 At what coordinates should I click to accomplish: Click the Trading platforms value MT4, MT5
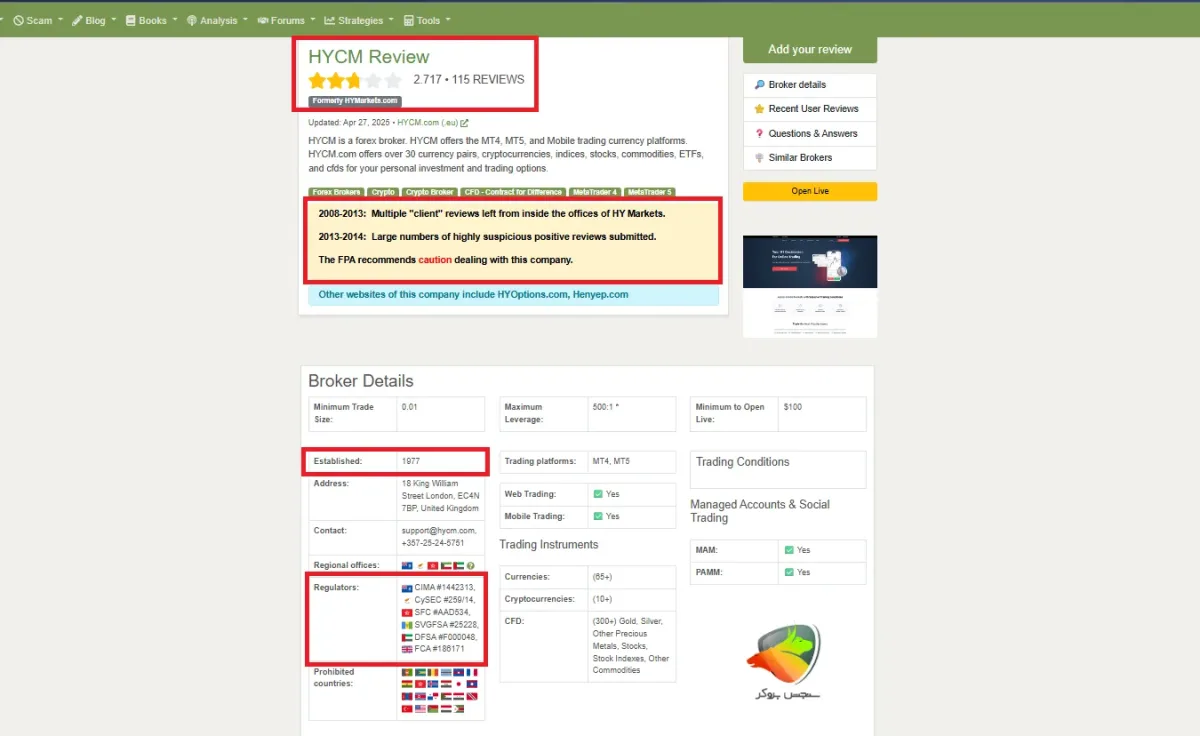coord(611,462)
